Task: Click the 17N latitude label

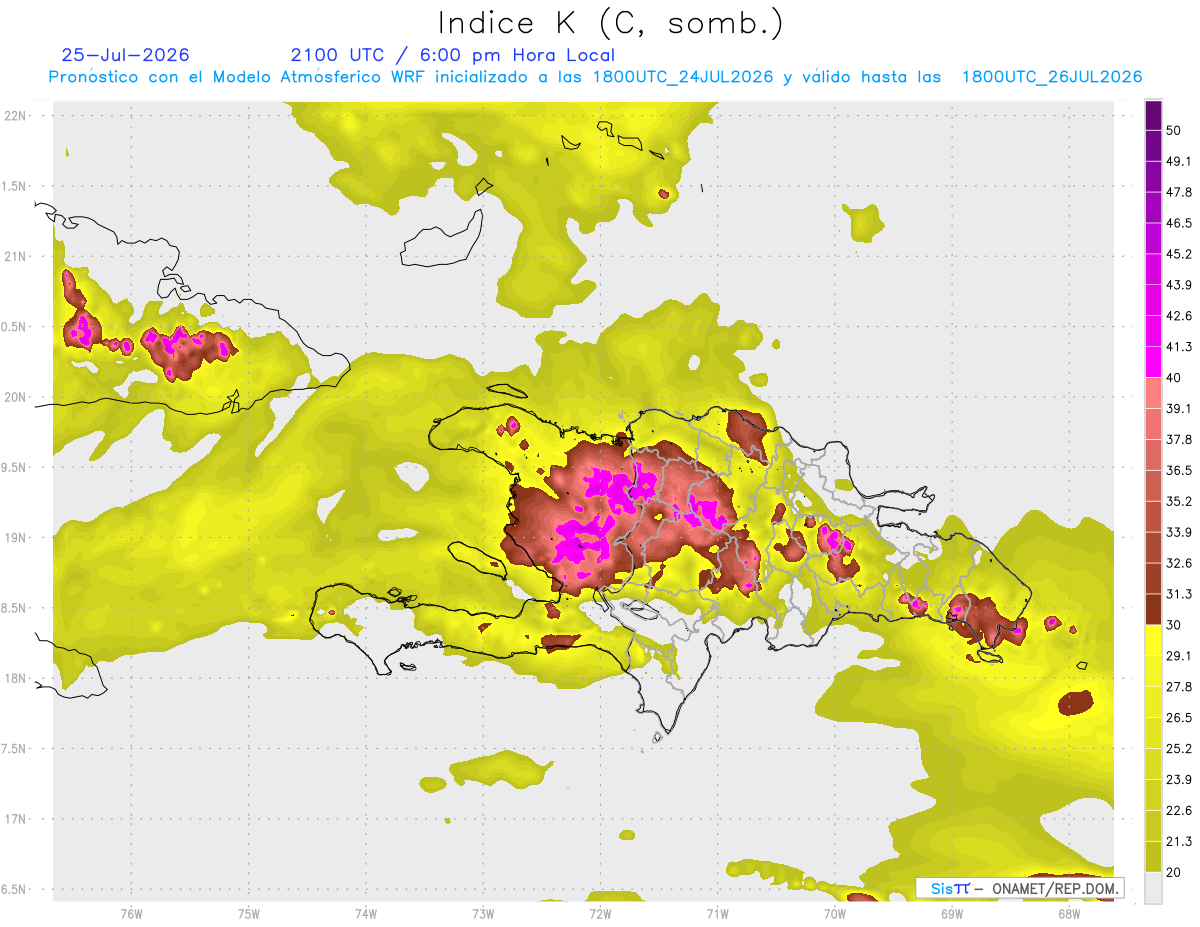Action: pos(15,818)
